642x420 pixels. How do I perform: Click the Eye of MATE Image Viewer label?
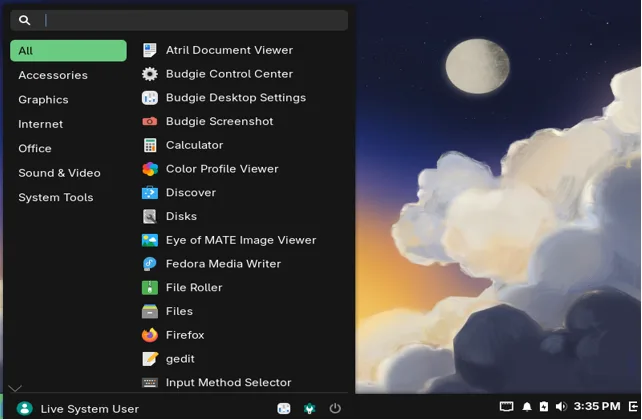(x=241, y=240)
